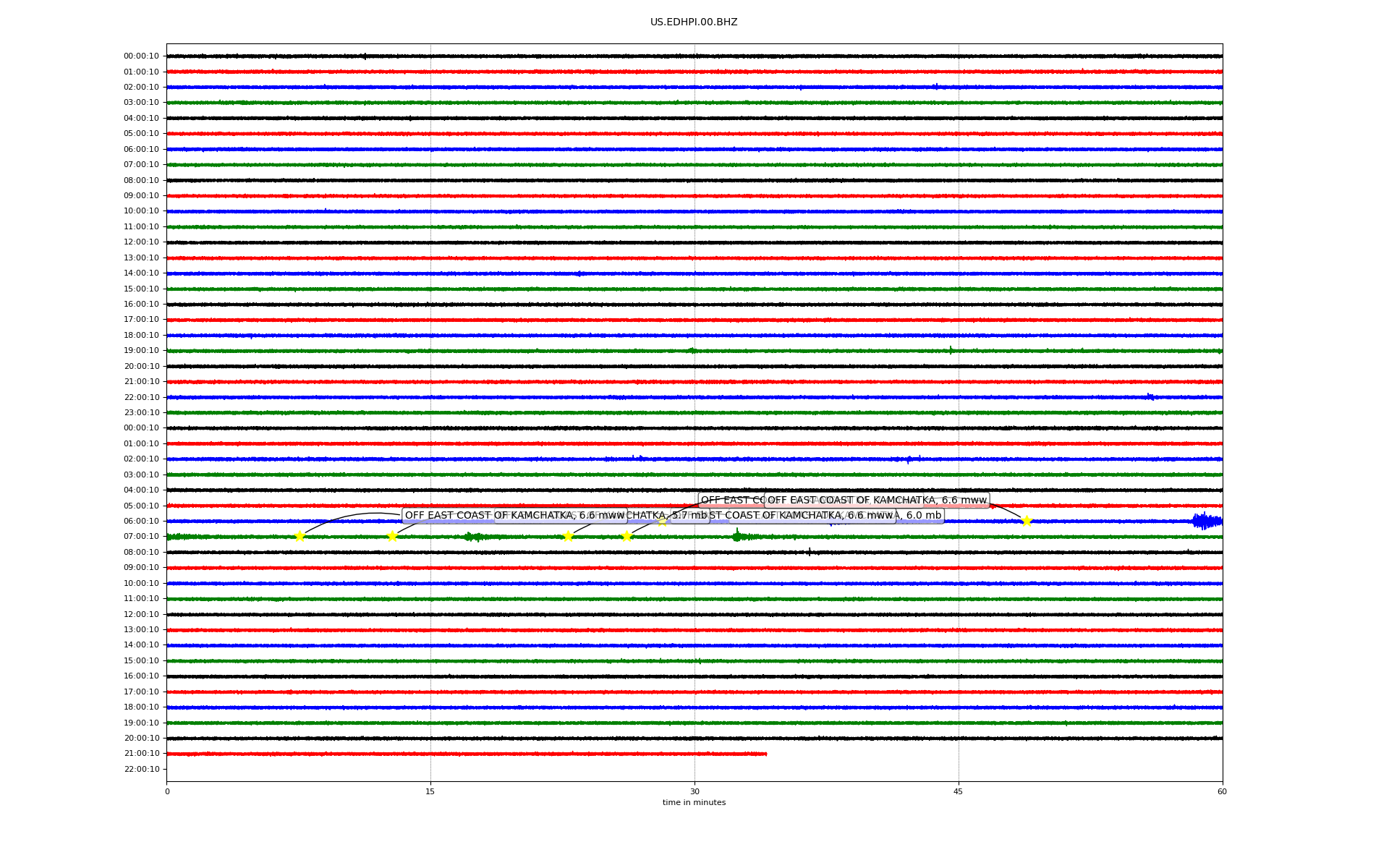The image size is (1389, 868).
Task: Click the uppermost "OFF EAST COAST OF KAMCHATKA, 6.6 mww" annotation
Action: coord(877,500)
